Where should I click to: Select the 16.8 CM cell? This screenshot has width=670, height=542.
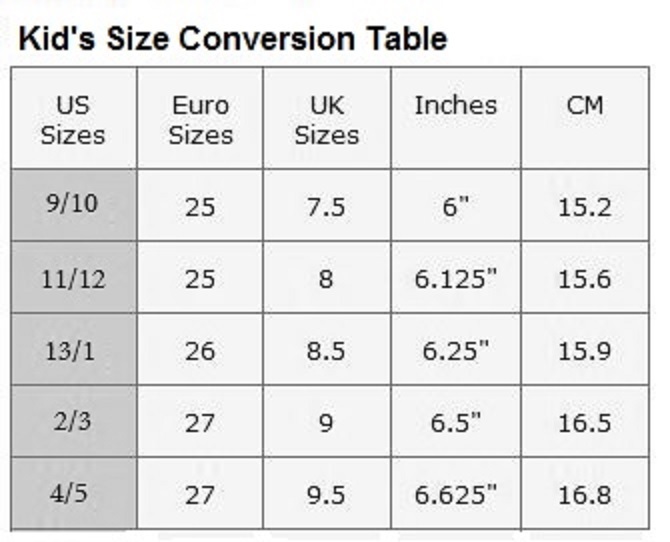coord(585,495)
